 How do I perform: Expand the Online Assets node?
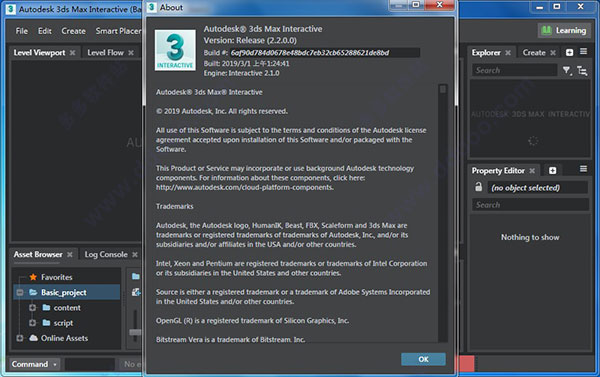20,338
